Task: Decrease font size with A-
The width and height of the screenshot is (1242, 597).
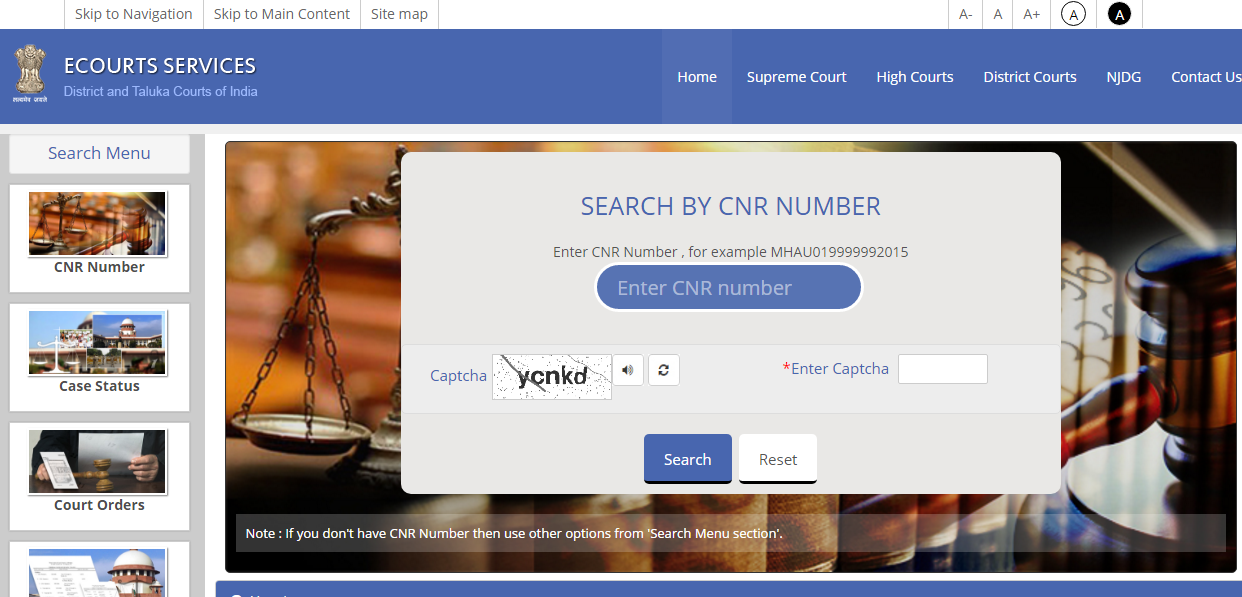Action: click(965, 14)
